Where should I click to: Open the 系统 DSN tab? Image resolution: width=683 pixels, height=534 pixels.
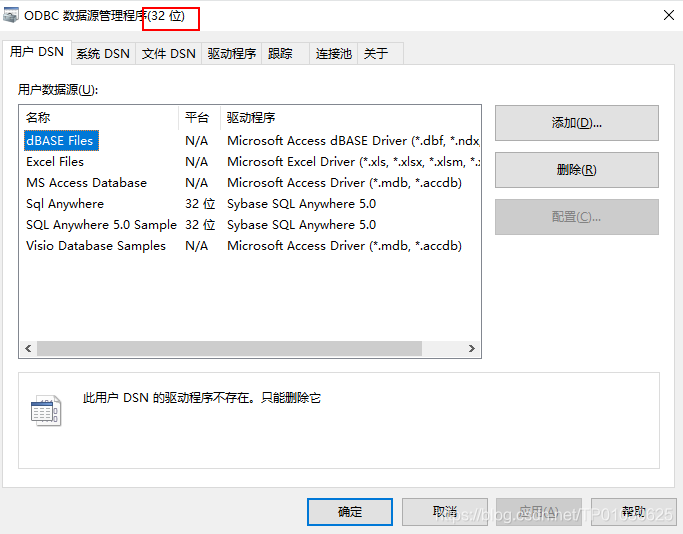[103, 54]
